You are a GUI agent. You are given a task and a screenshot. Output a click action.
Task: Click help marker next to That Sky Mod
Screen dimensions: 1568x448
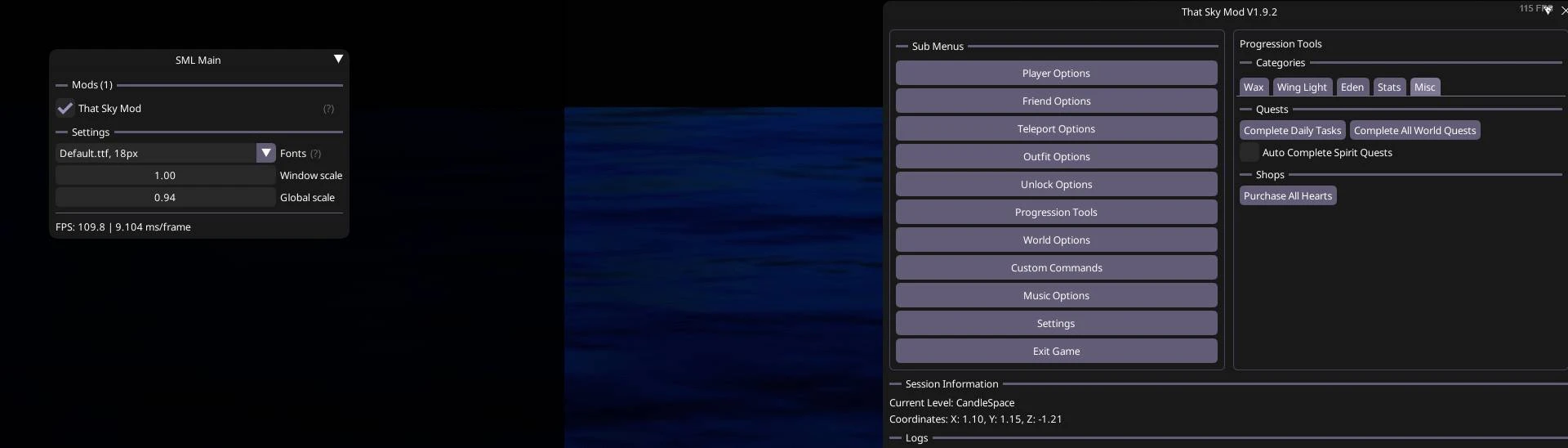[328, 109]
